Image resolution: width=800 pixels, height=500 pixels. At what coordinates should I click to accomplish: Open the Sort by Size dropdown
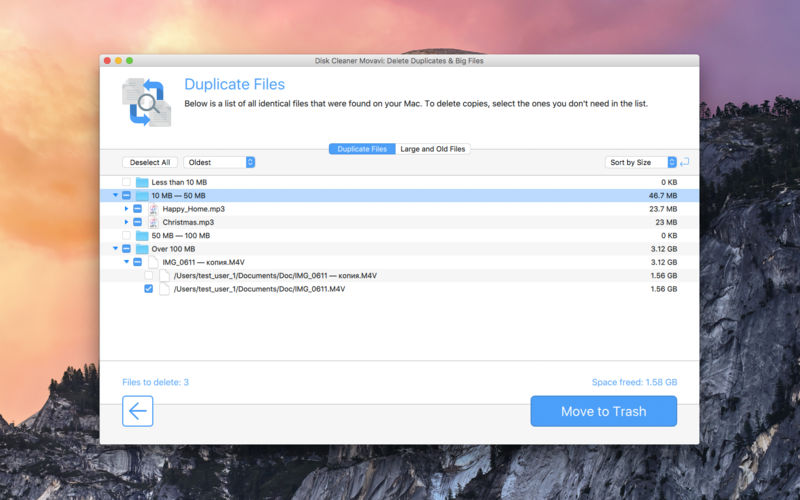tap(641, 162)
